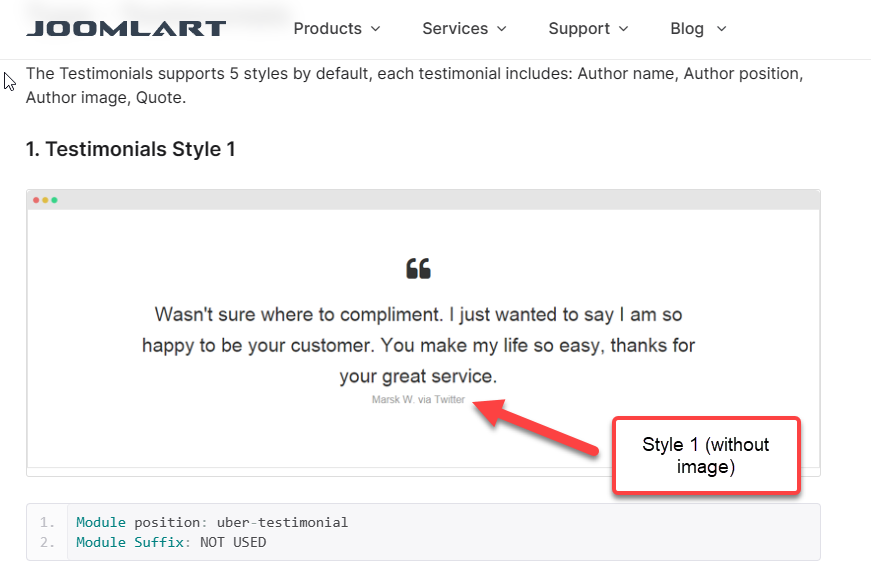Click the quotation mark icon in the testimonial
Viewport: 871px width, 578px height.
(418, 268)
